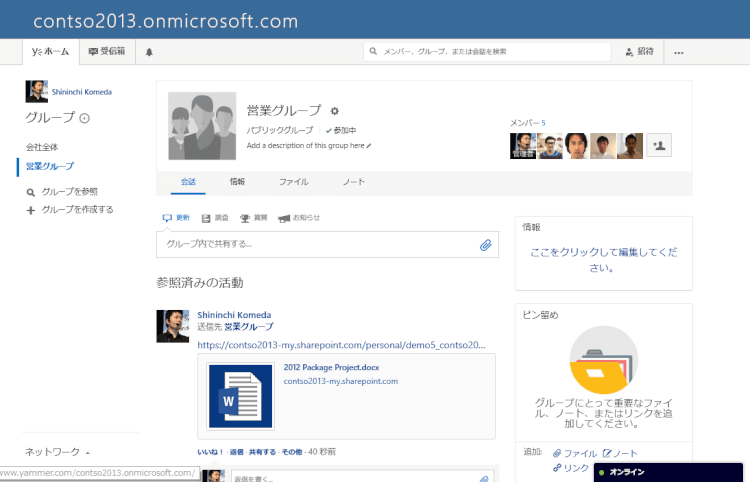Click the first member avatar labeled 管理者
The width and height of the screenshot is (750, 482).
(522, 146)
